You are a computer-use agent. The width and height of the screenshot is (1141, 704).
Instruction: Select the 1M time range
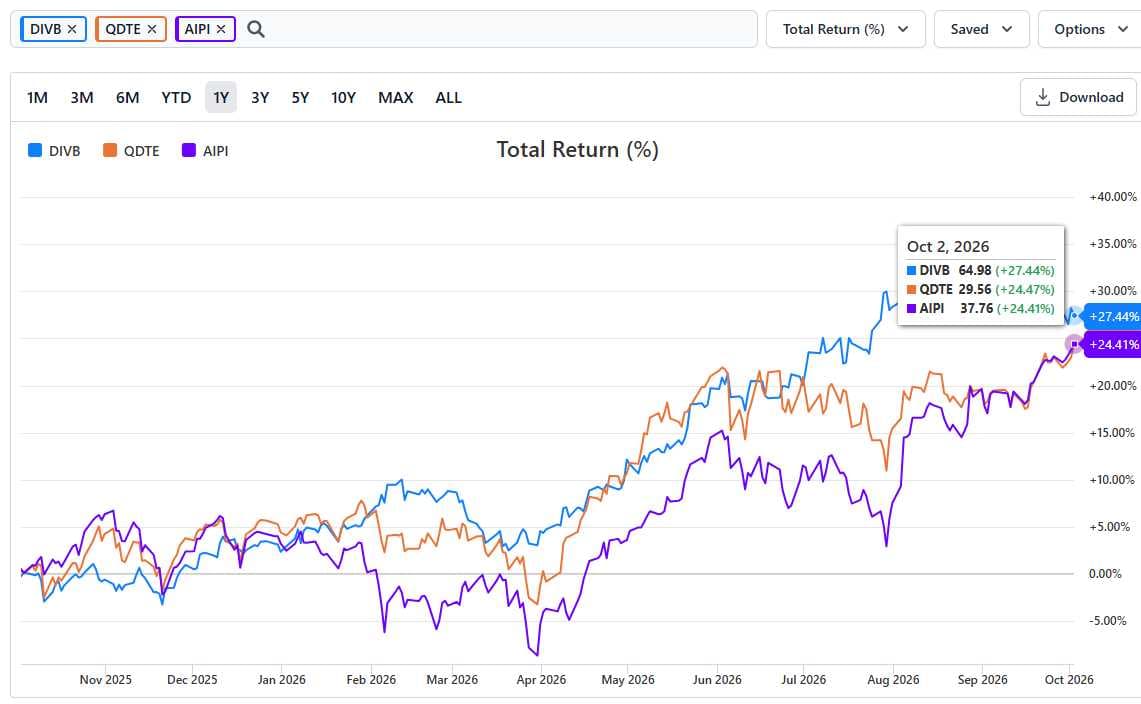pyautogui.click(x=37, y=98)
